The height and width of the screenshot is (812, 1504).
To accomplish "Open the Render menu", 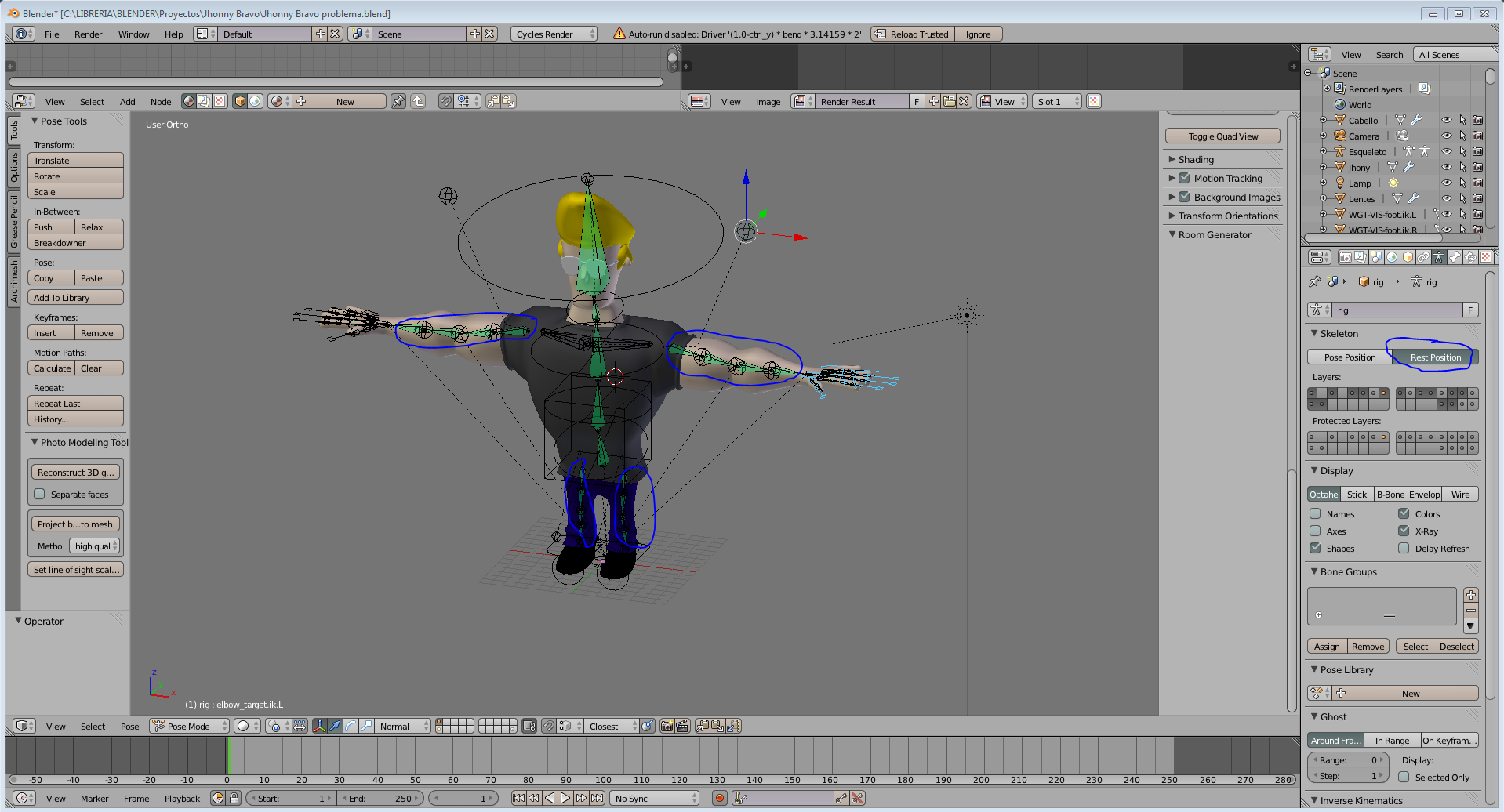I will click(89, 34).
